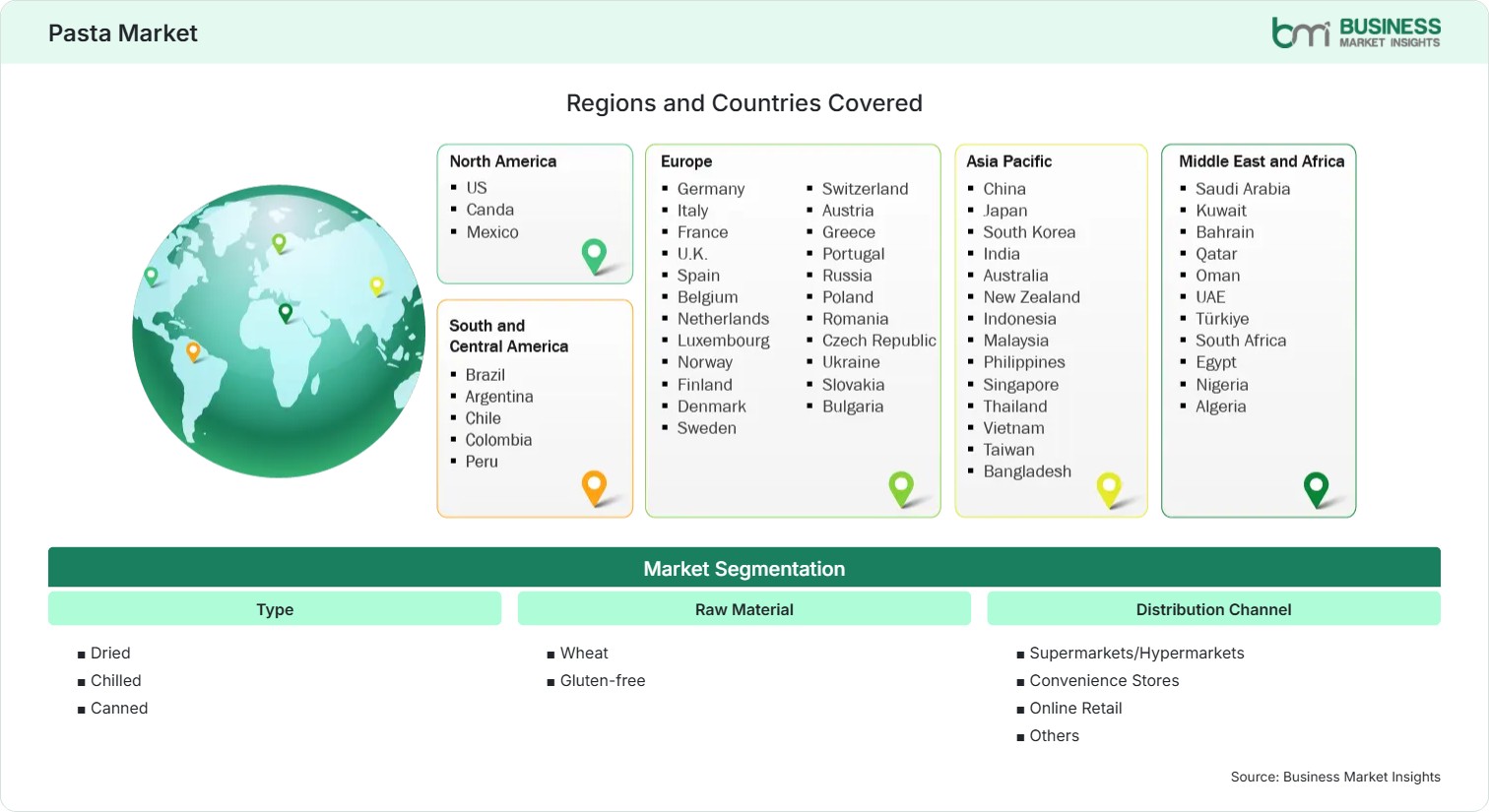Click Online Retail under Distribution Channel
The height and width of the screenshot is (812, 1489).
pos(1075,708)
